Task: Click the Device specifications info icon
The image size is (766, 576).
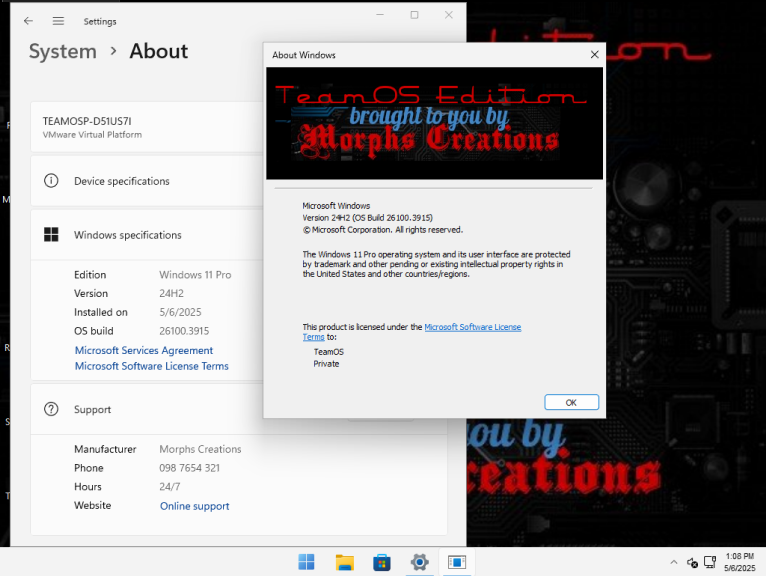Action: 51,181
